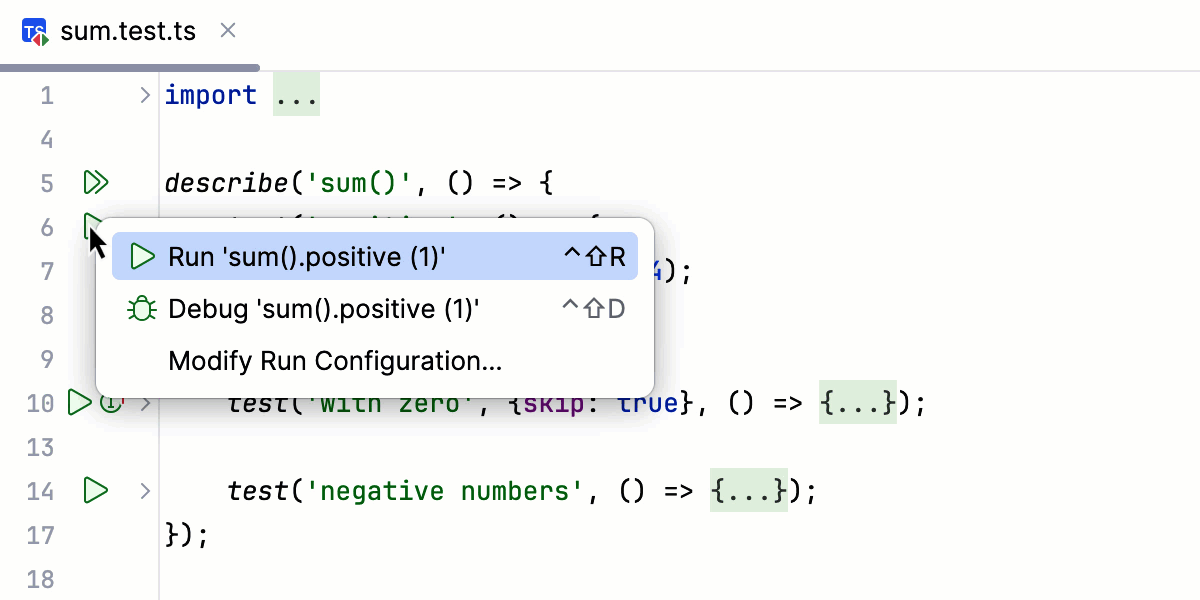This screenshot has width=1200, height=600.
Task: Click the debug bug icon in the menu
Action: pyautogui.click(x=141, y=309)
